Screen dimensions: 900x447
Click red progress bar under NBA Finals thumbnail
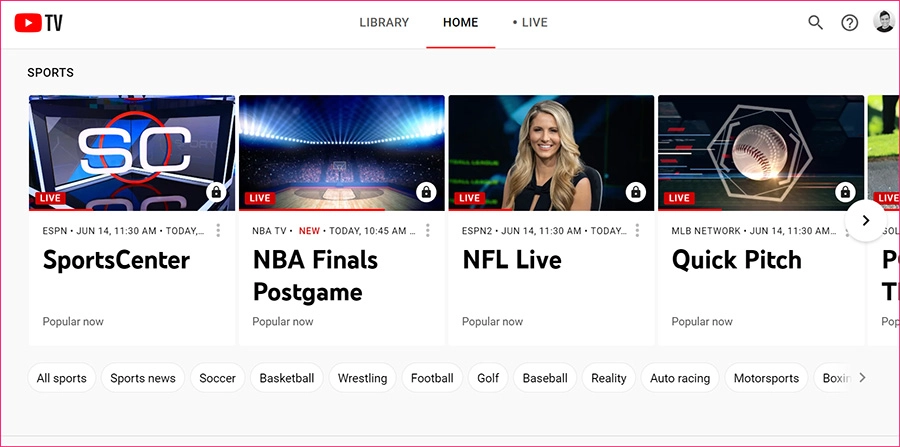click(312, 209)
